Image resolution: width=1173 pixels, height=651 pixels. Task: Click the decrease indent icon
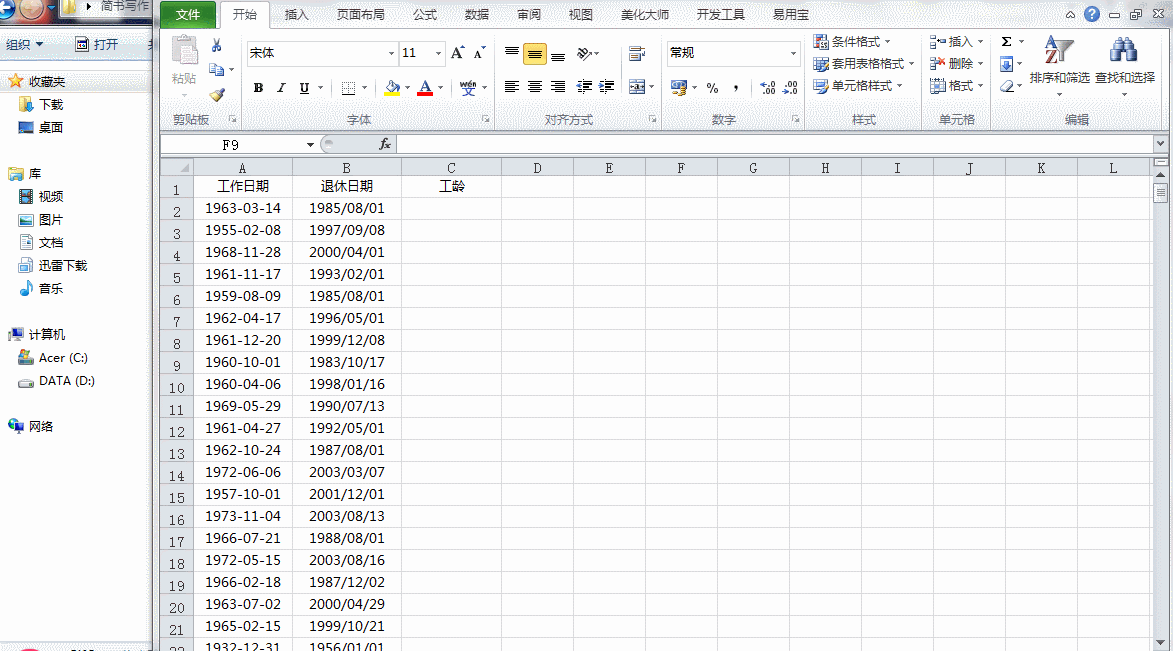click(x=584, y=87)
